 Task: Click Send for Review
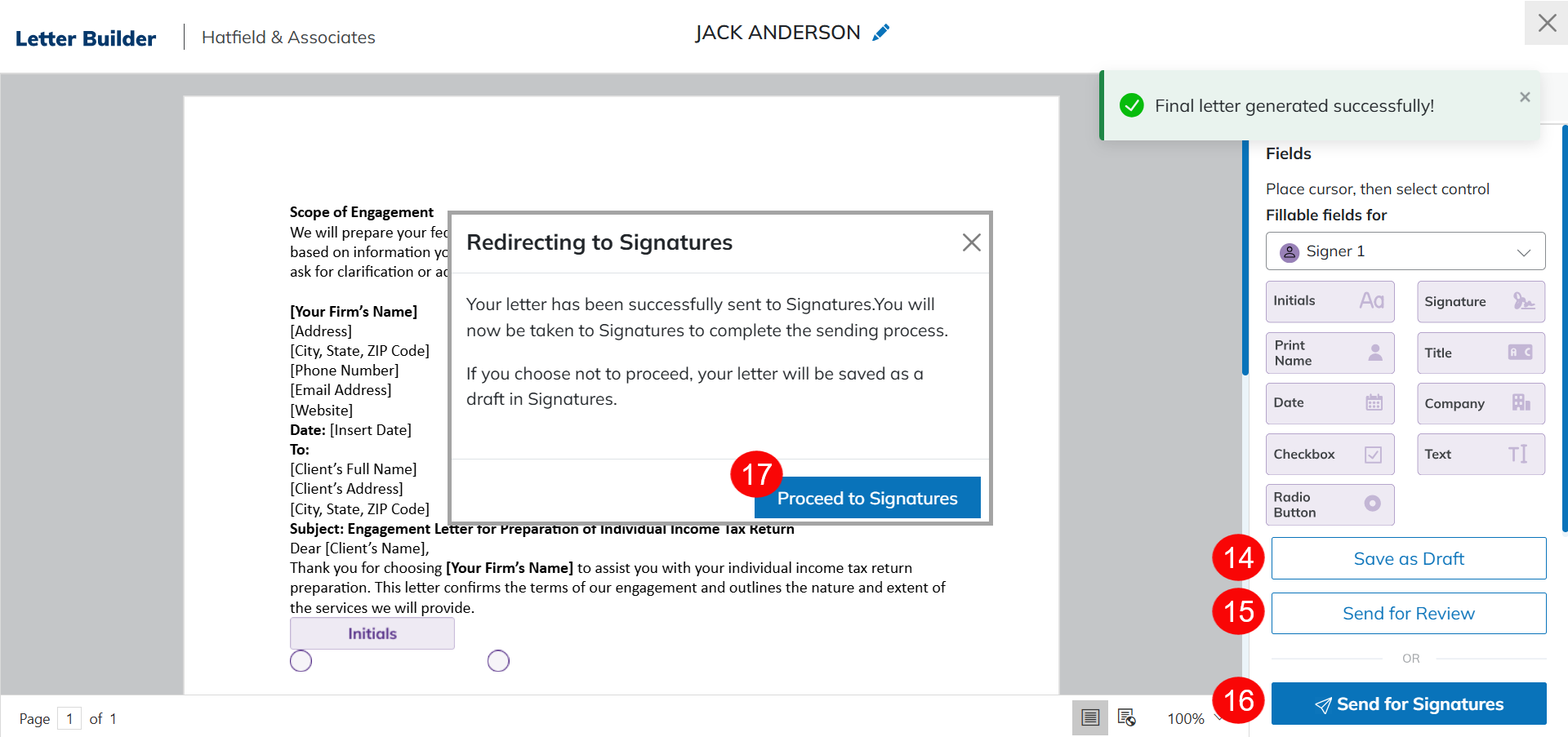(1408, 613)
